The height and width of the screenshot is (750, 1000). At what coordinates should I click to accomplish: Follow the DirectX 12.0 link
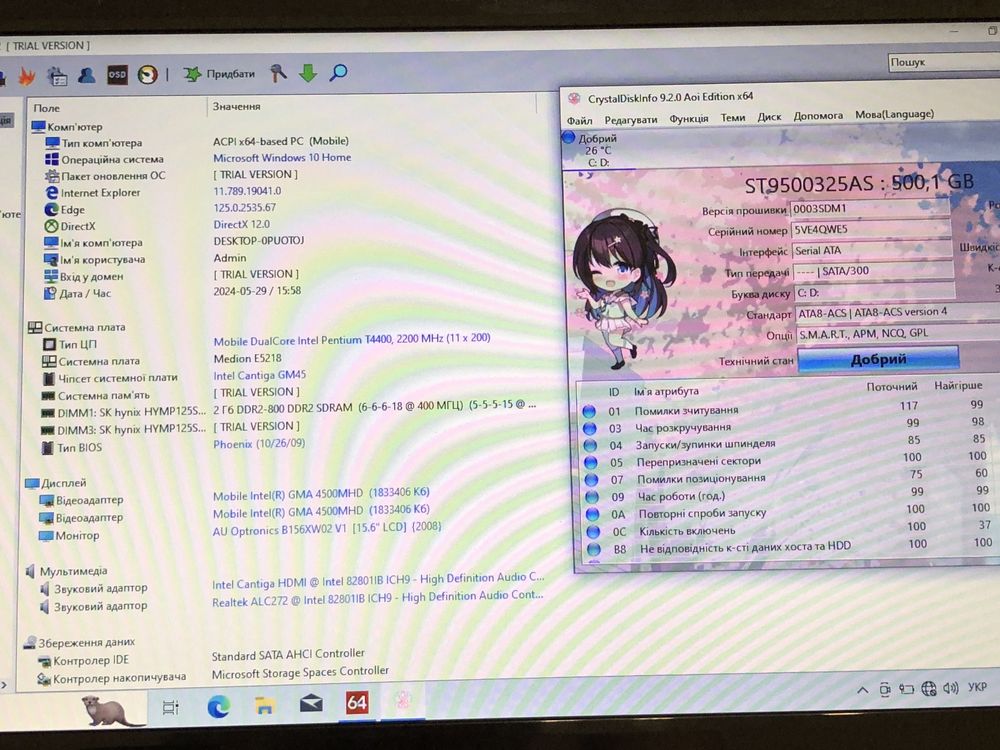pos(242,224)
